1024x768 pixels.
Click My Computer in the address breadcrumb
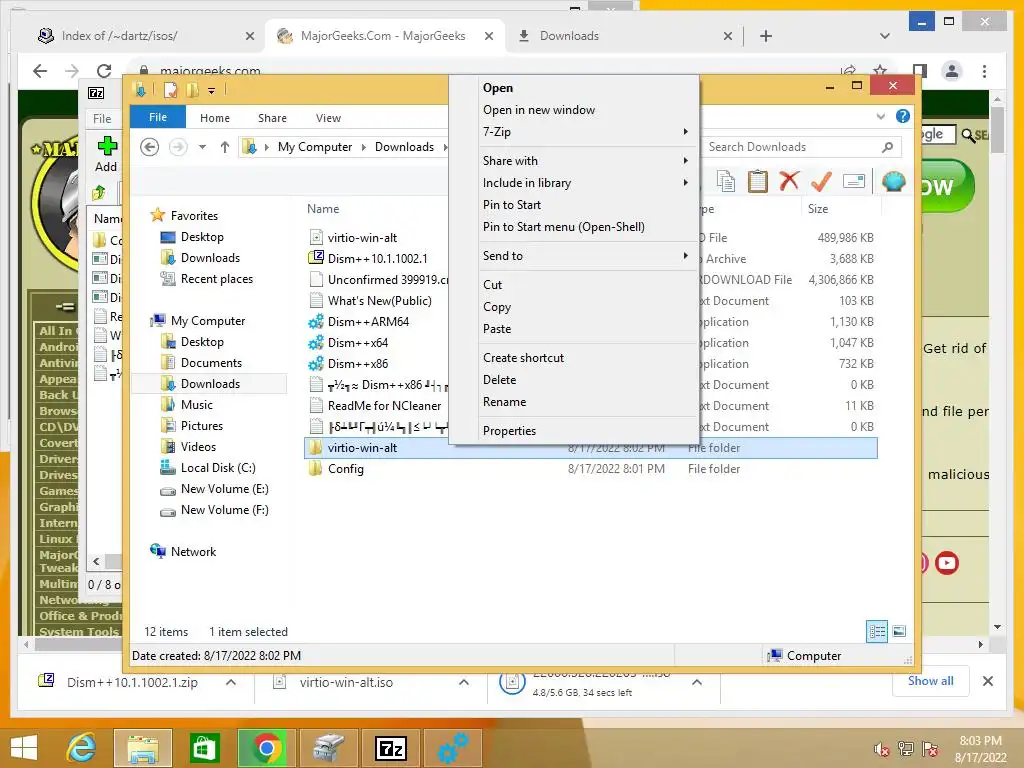[315, 147]
